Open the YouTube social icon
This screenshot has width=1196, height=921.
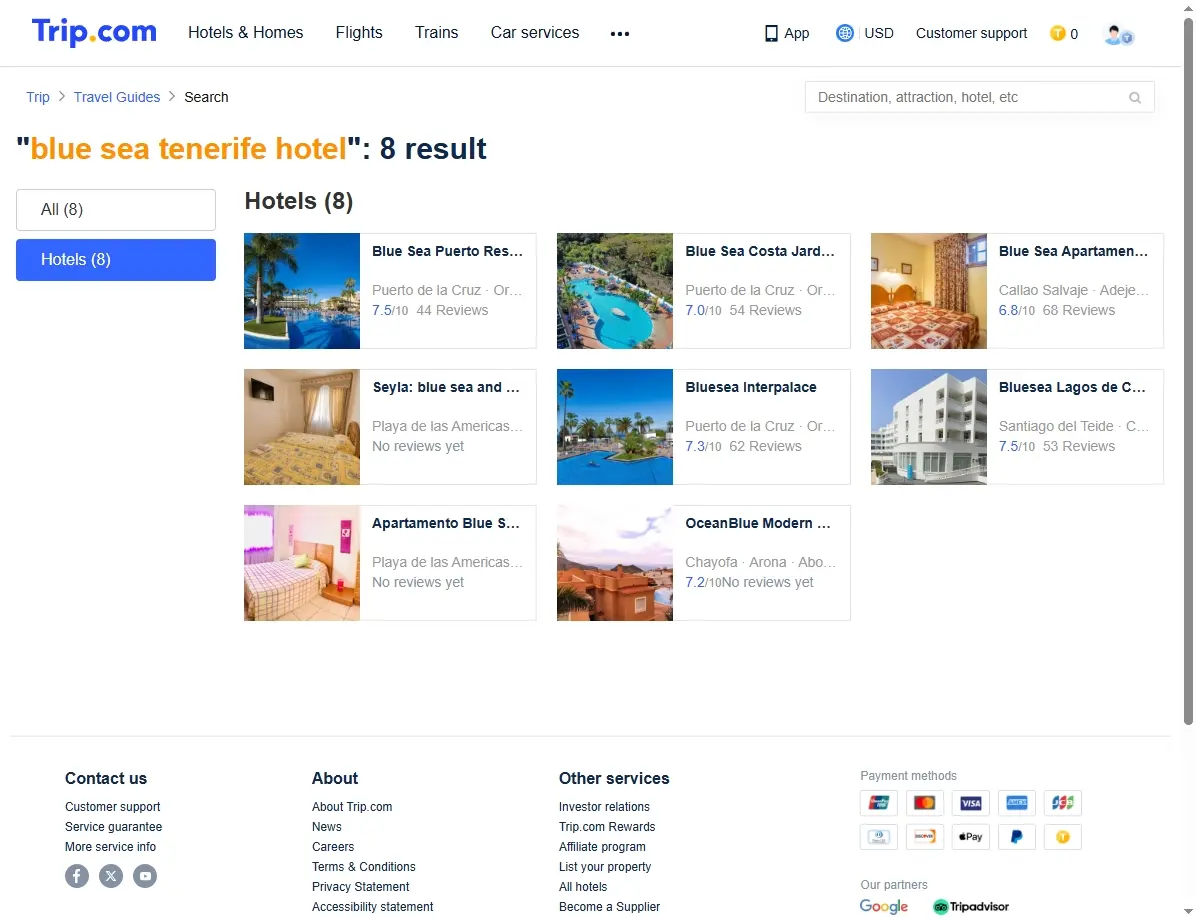click(x=145, y=875)
